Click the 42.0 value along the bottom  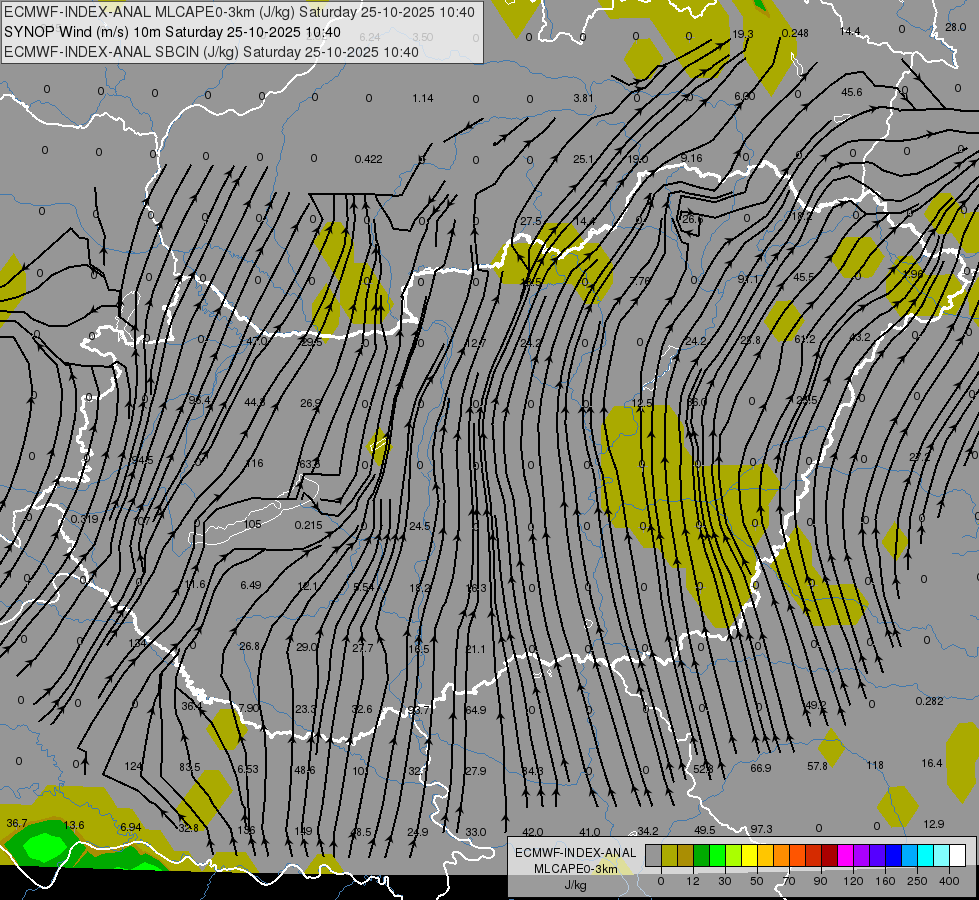pyautogui.click(x=533, y=832)
